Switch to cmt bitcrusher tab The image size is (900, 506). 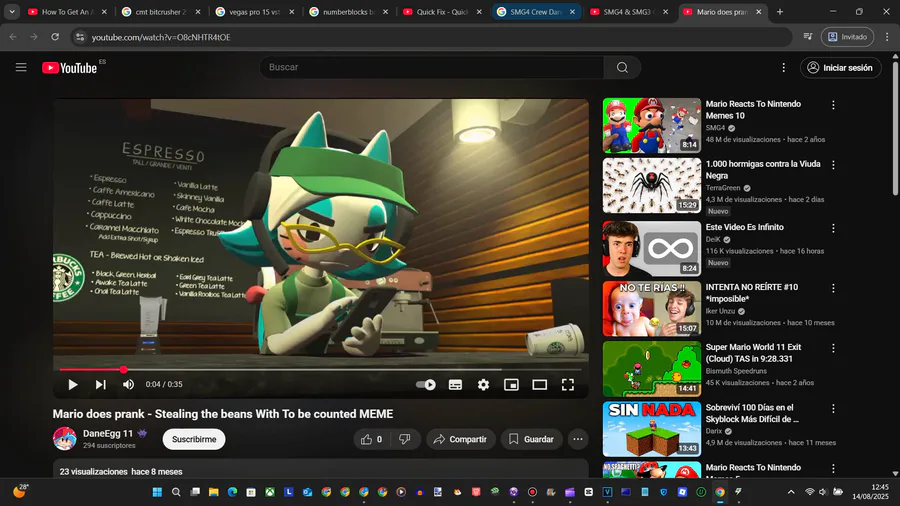[155, 11]
